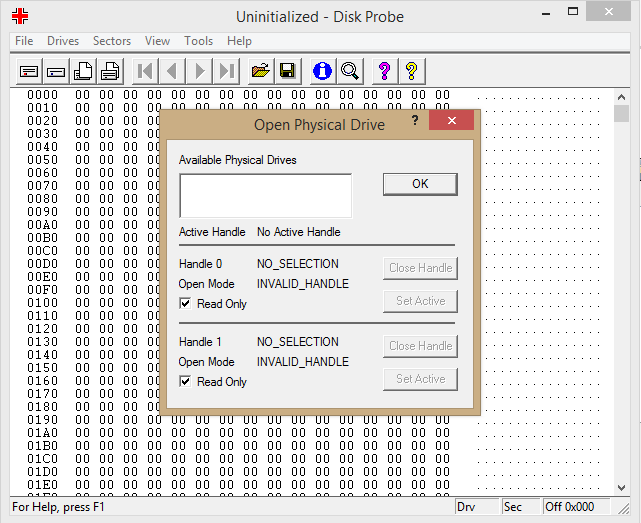This screenshot has height=523, width=641.
Task: Go to last sector toolbar icon
Action: tap(226, 72)
